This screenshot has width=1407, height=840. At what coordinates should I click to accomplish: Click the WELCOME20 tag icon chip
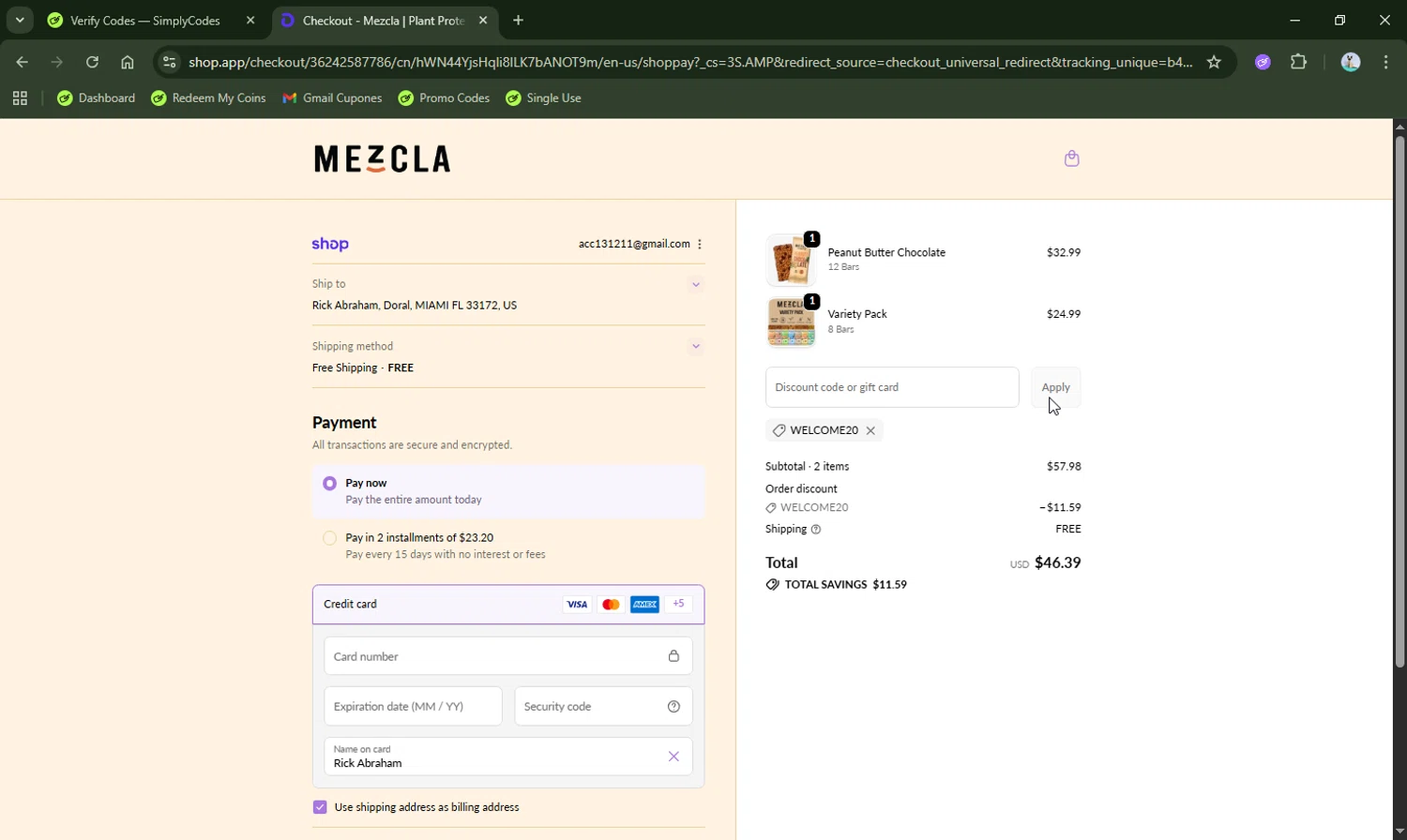779,430
